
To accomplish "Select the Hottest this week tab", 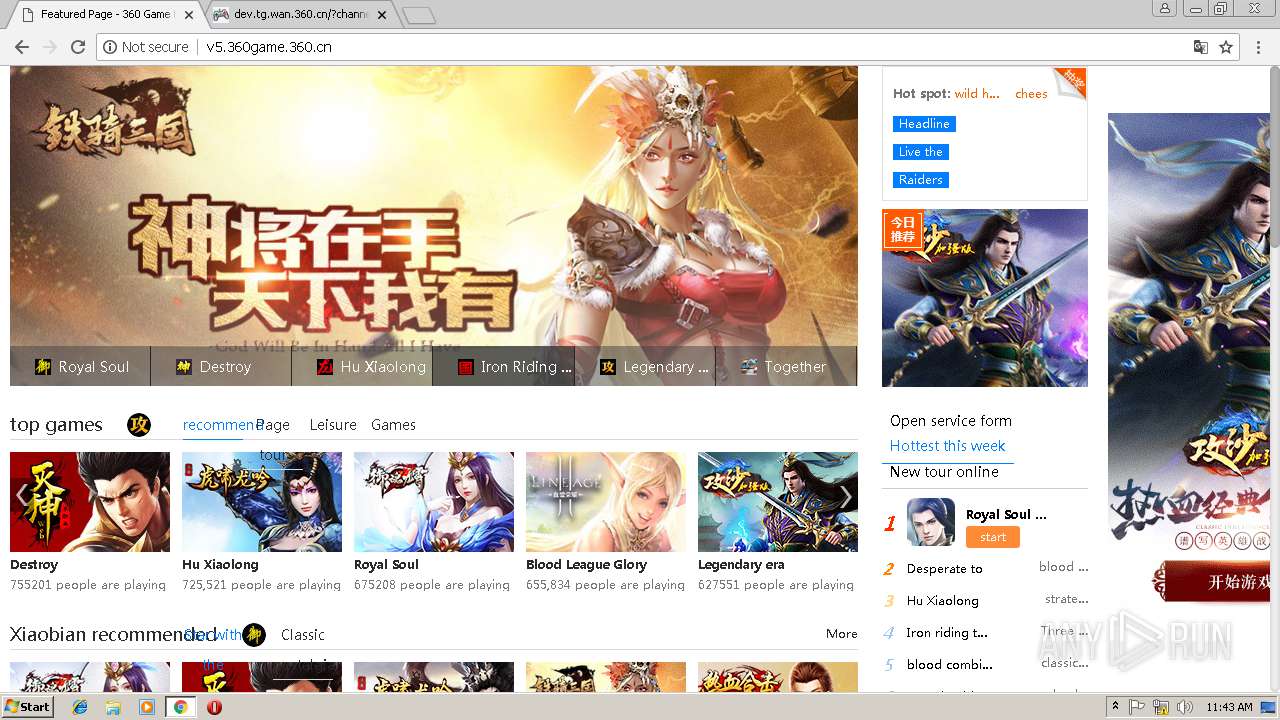I will (x=948, y=446).
